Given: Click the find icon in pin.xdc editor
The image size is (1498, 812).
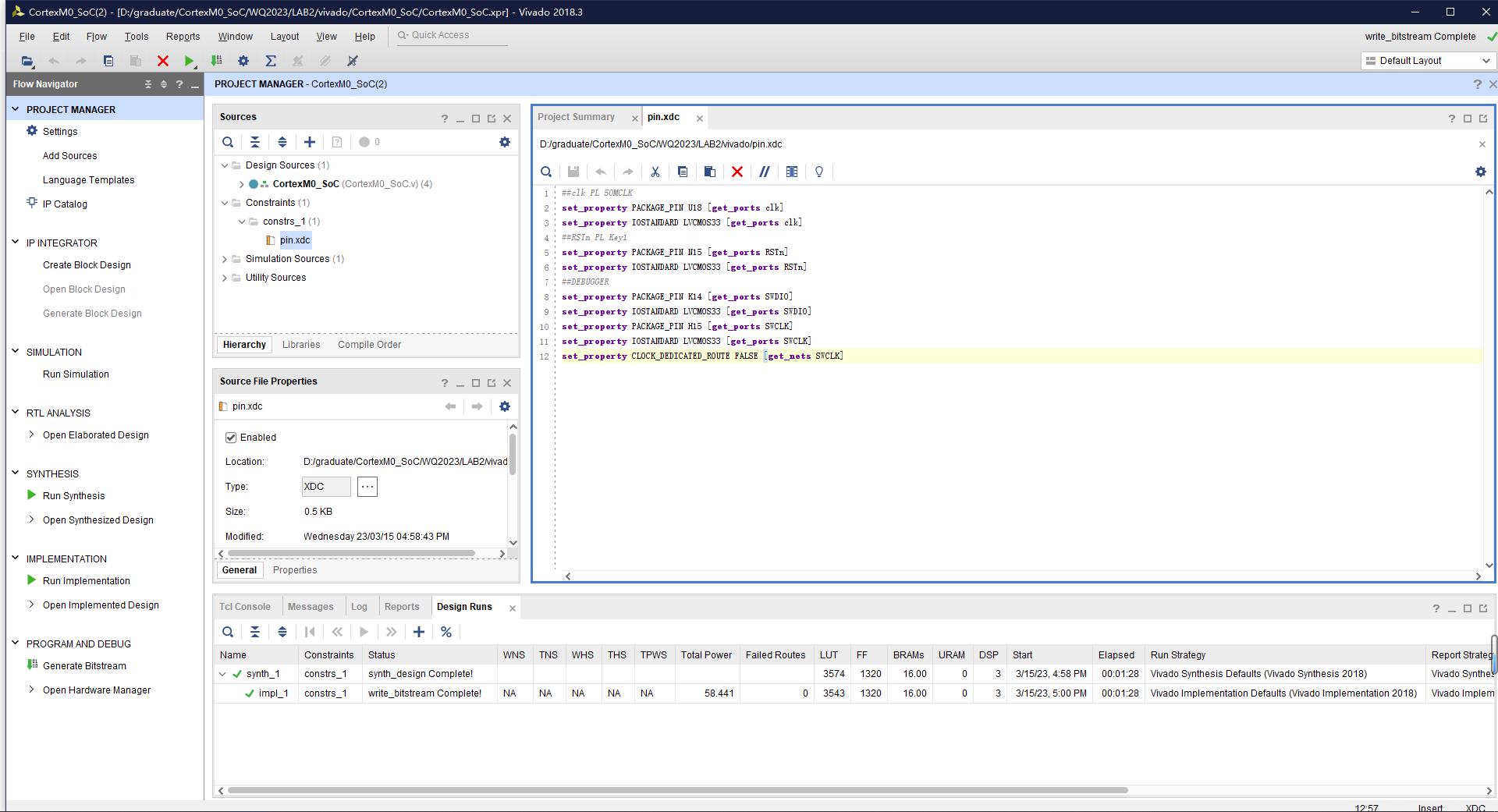Looking at the screenshot, I should [x=546, y=172].
